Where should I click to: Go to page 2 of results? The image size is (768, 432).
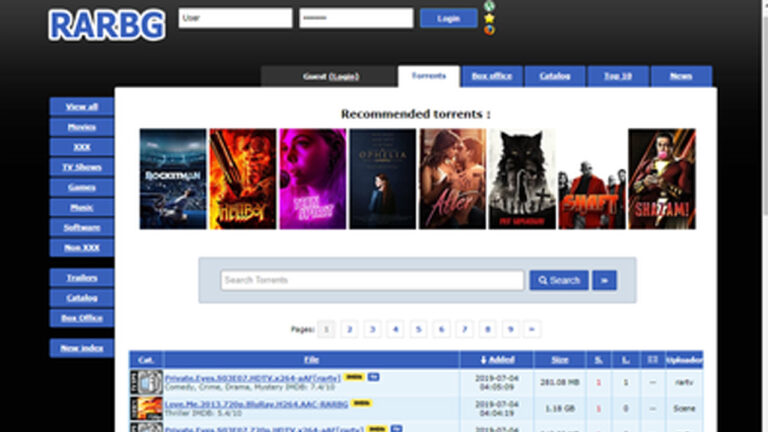[x=349, y=329]
